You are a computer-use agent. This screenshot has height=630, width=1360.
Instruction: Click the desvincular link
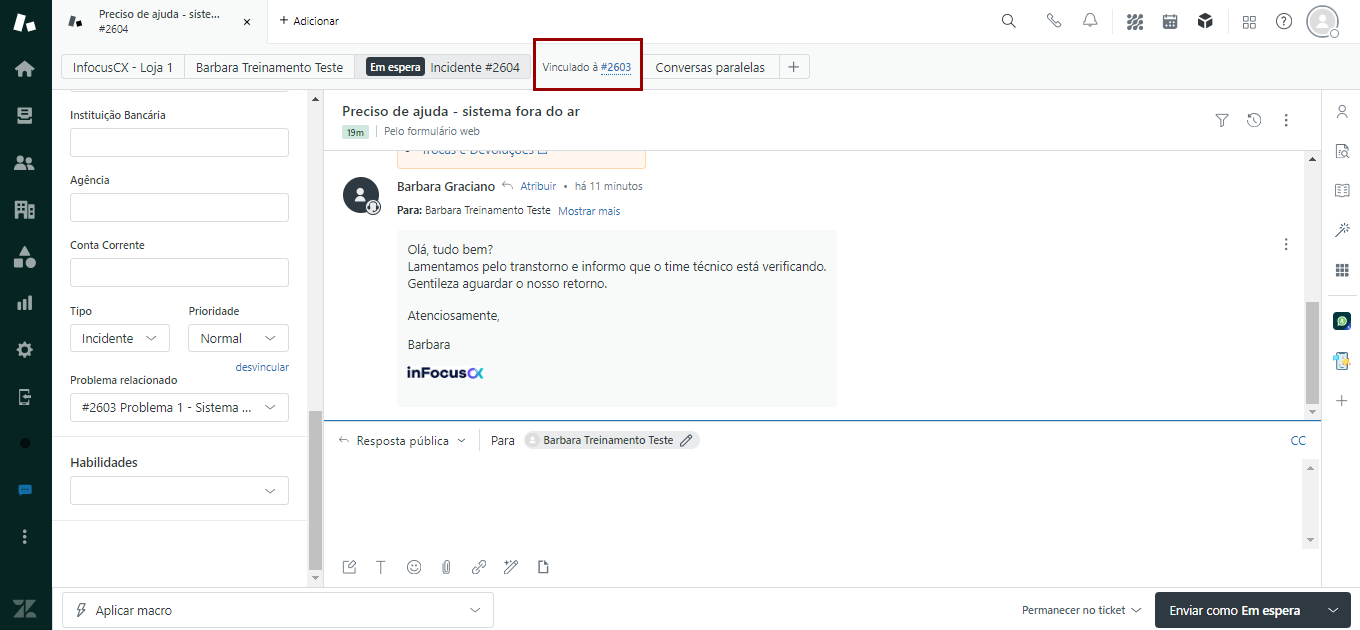[262, 367]
